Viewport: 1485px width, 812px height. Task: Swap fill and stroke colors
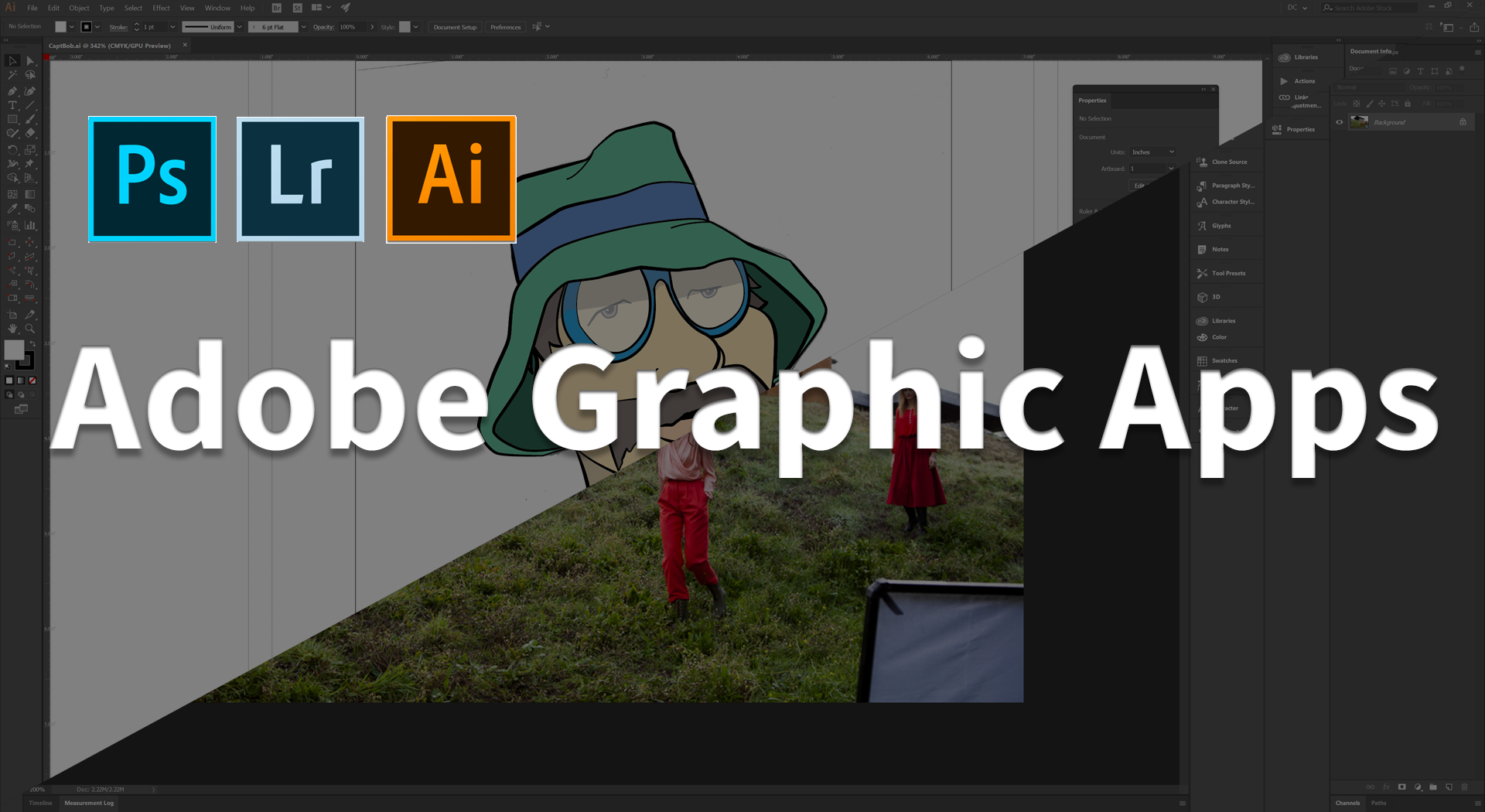click(x=32, y=343)
